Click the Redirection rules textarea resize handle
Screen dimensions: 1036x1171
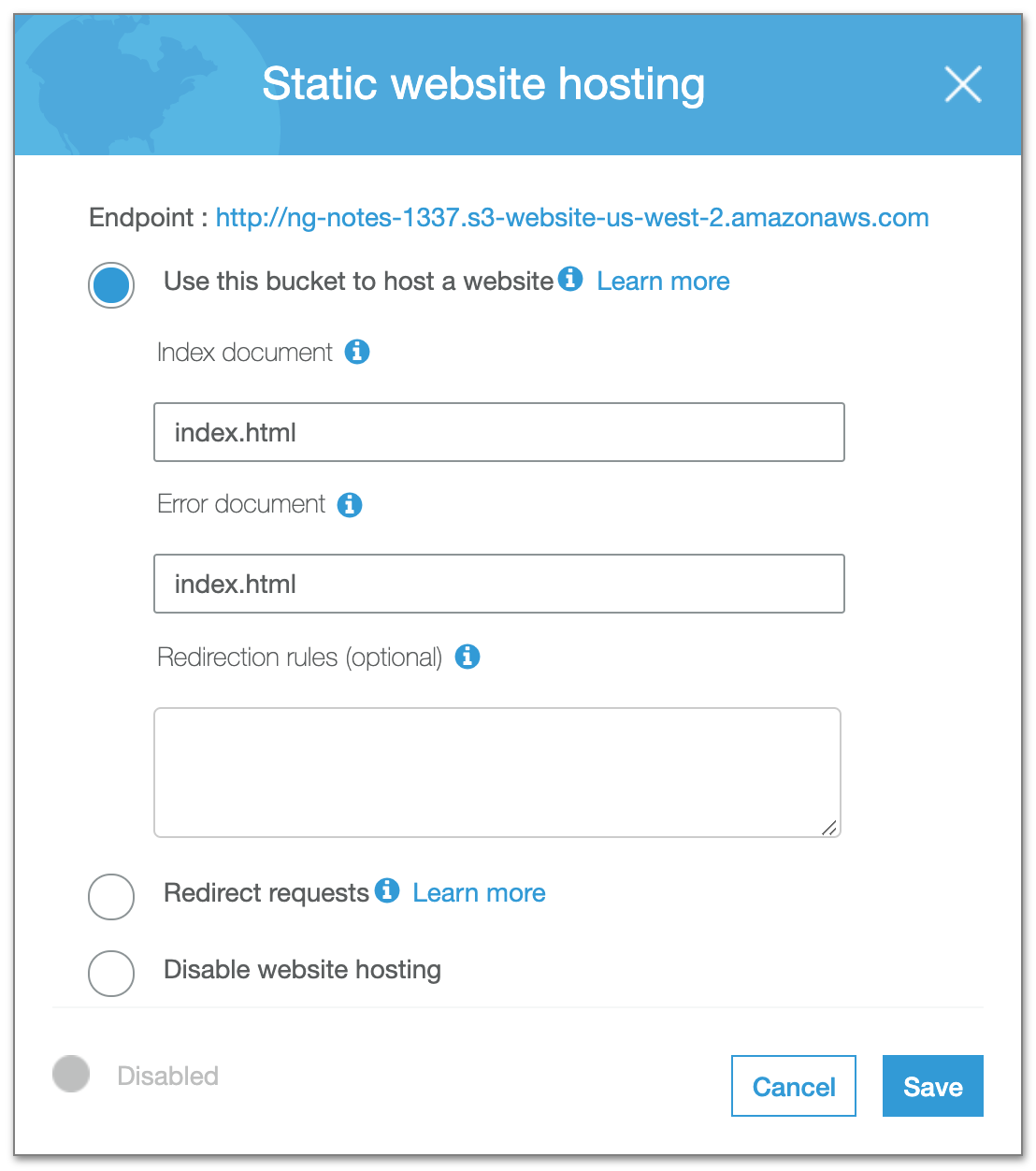(x=829, y=827)
